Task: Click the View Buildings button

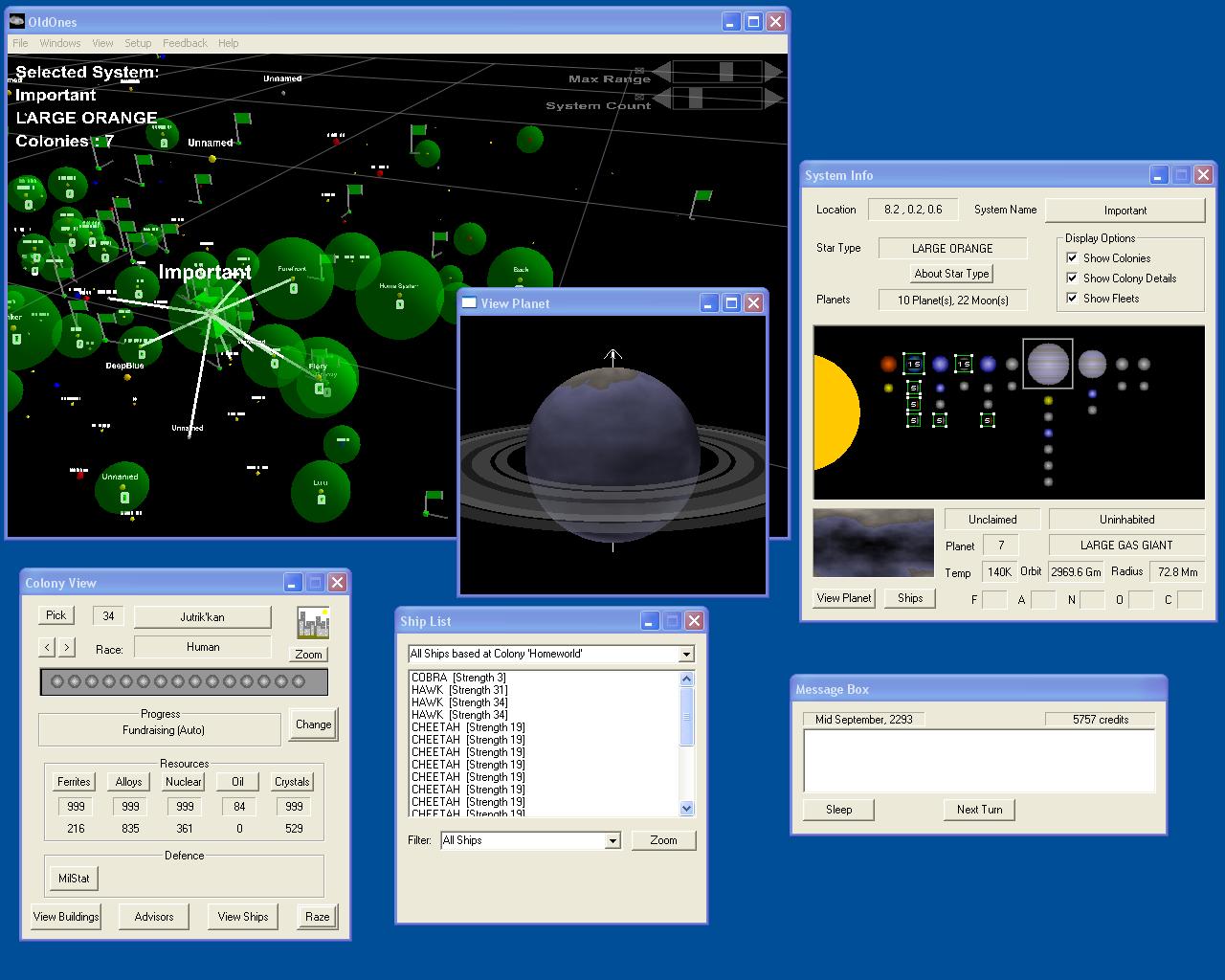Action: [66, 917]
